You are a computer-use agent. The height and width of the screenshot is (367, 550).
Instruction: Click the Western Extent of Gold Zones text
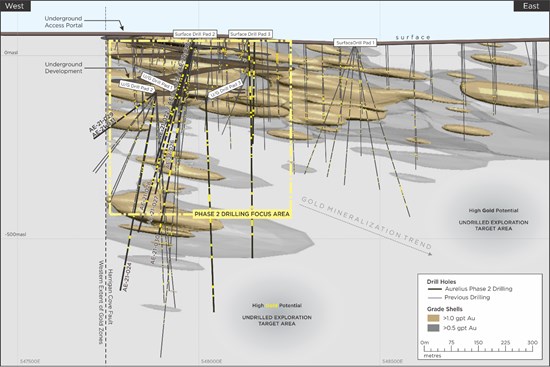coord(101,302)
